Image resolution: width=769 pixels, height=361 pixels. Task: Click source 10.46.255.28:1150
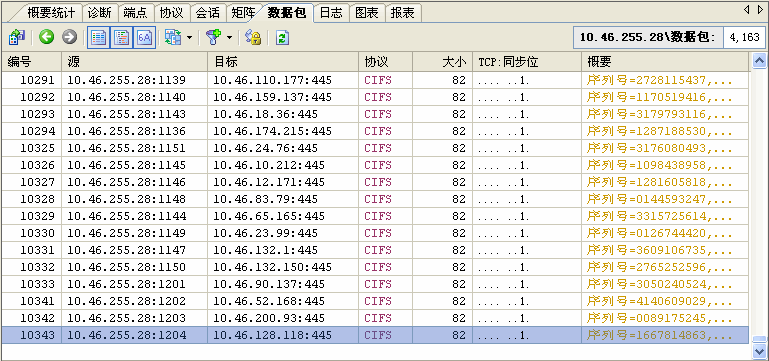tap(127, 267)
